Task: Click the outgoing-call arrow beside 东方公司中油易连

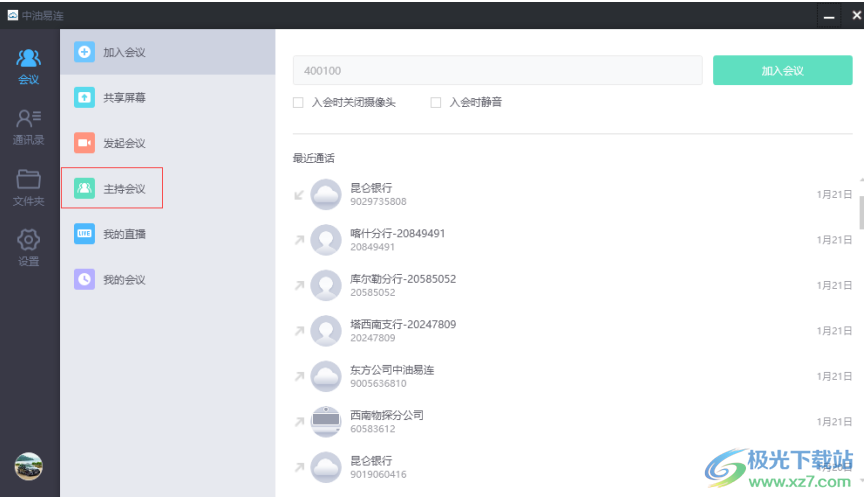Action: coord(299,376)
